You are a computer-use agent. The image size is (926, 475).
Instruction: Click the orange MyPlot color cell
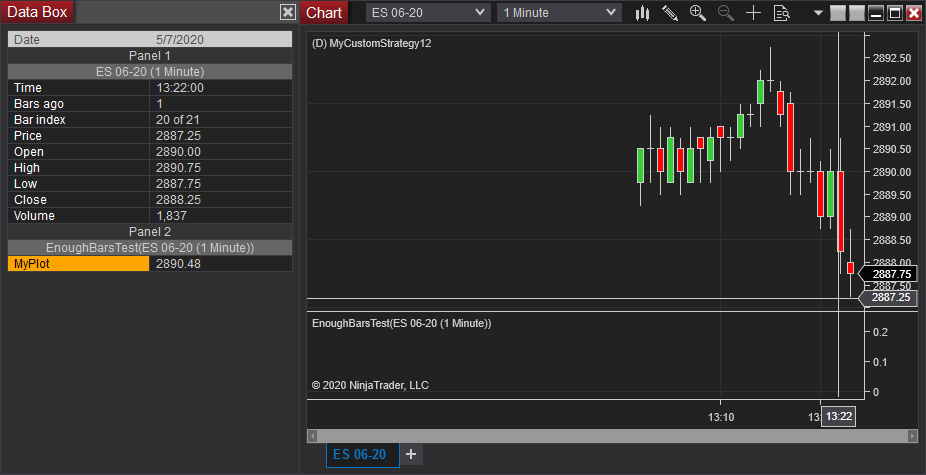tap(79, 263)
